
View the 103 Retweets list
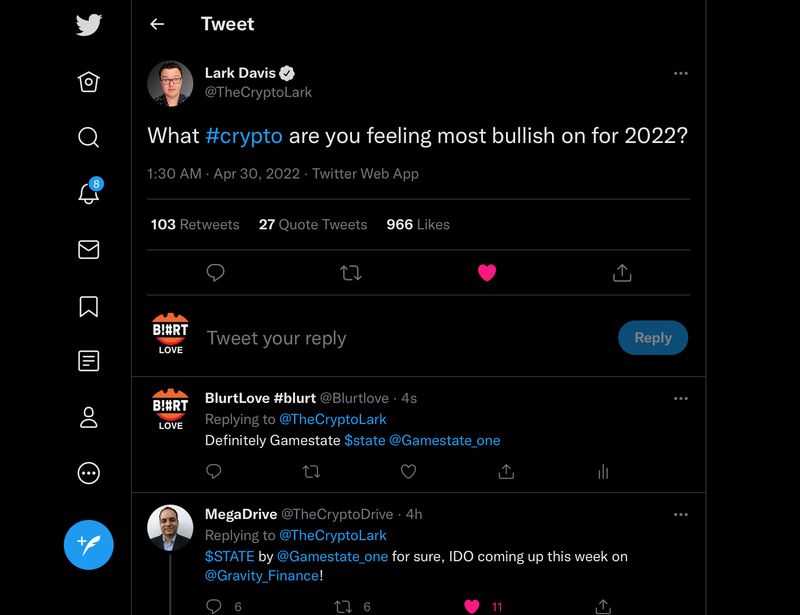(x=195, y=225)
